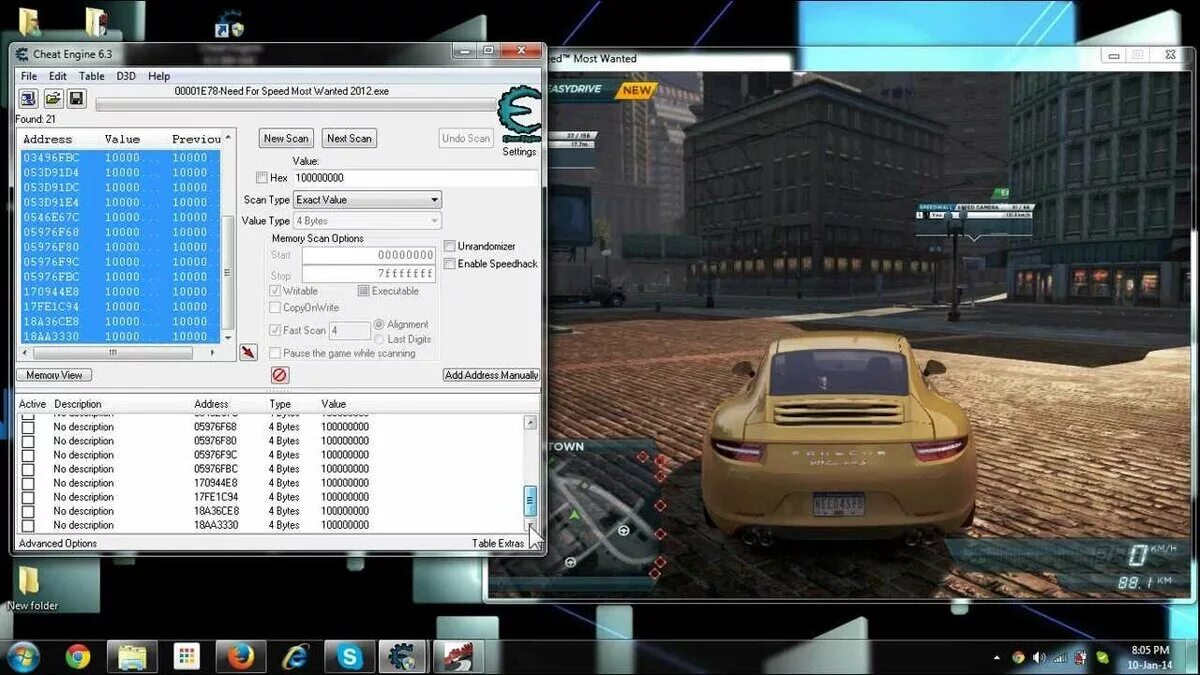This screenshot has width=1200, height=675.
Task: Activate checkbox for address 18AA3330 row
Action: [28, 525]
